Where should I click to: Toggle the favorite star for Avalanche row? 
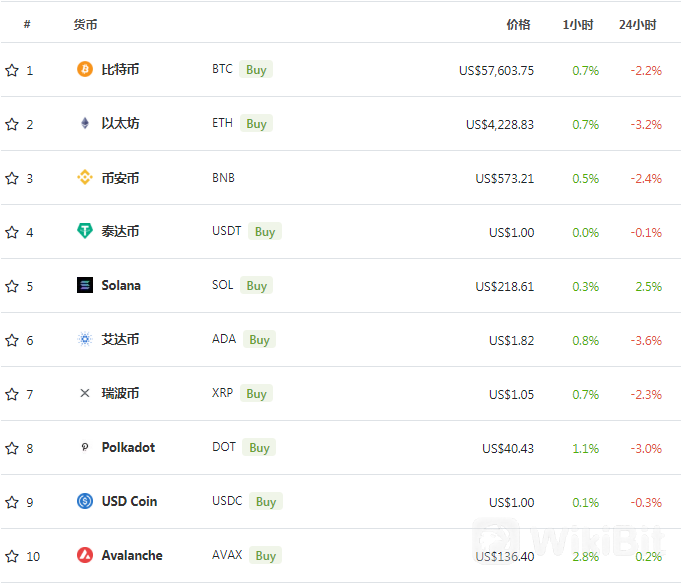12,556
